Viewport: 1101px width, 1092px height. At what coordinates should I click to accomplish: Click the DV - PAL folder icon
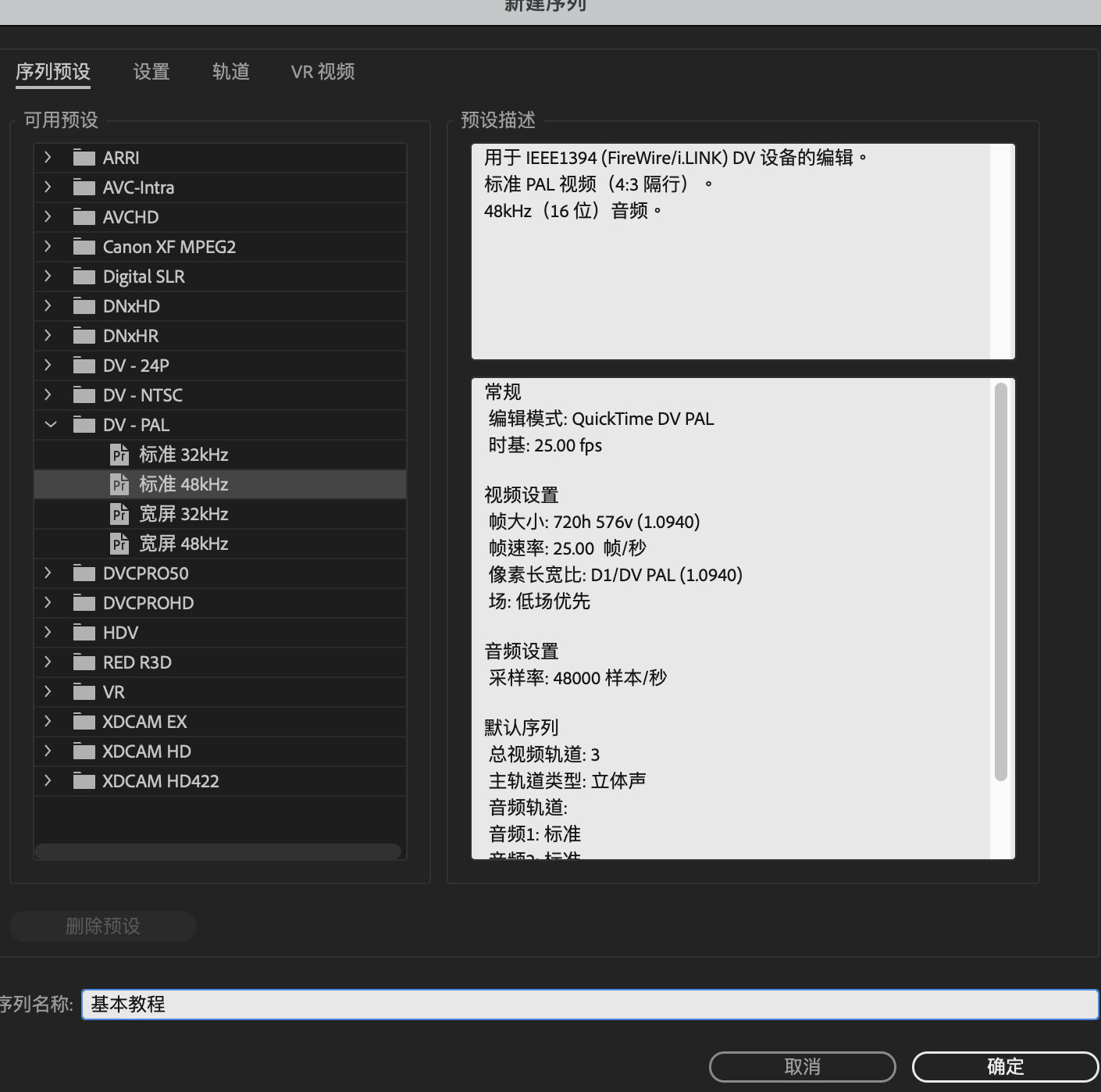(x=84, y=424)
